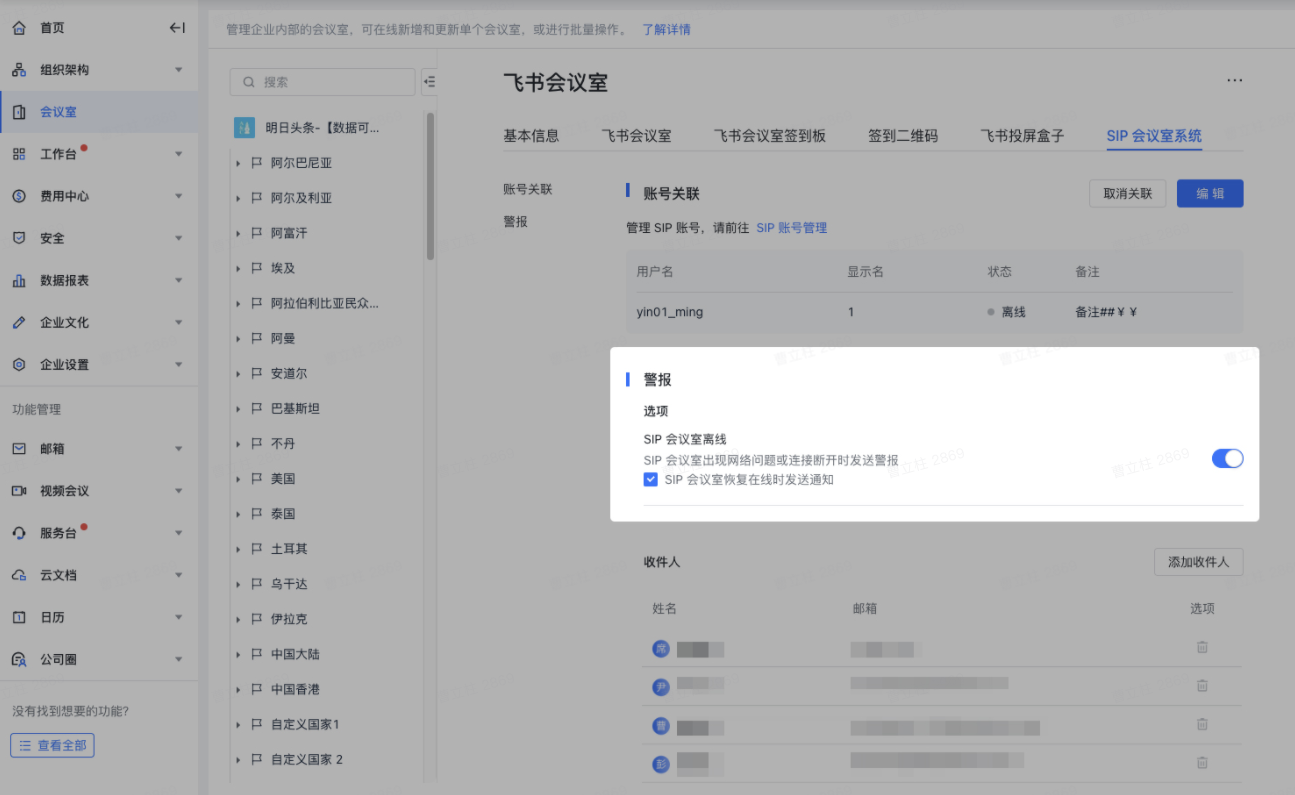1295x795 pixels.
Task: Click the 服务台 headset icon
Action: click(x=19, y=533)
